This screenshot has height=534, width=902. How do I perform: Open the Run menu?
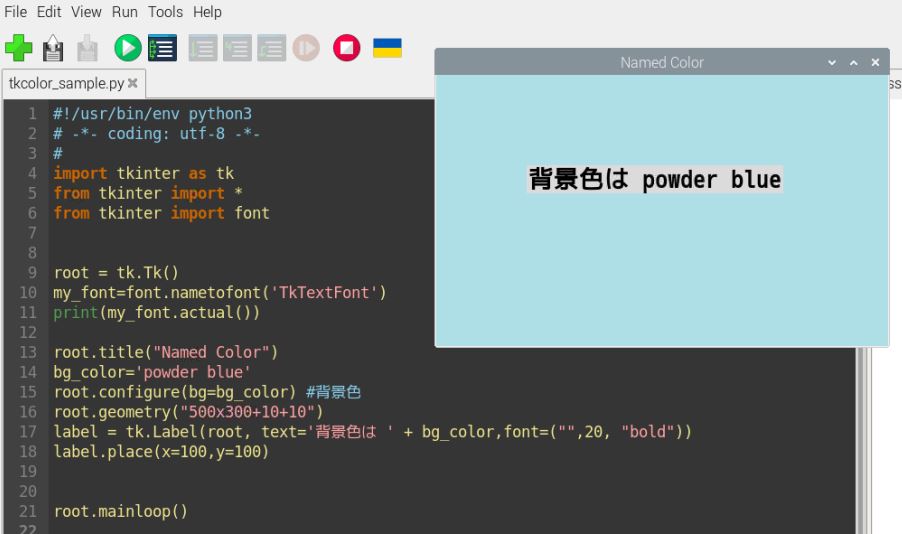(124, 12)
